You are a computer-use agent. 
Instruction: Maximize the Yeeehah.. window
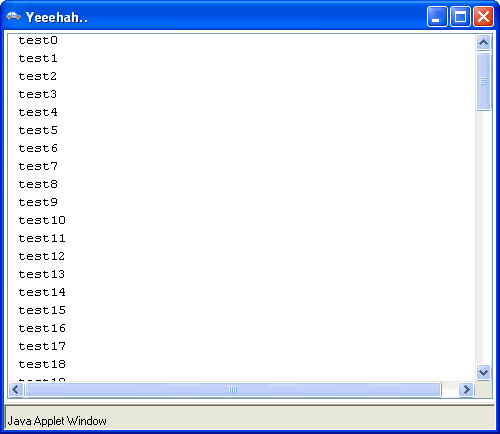coord(460,16)
